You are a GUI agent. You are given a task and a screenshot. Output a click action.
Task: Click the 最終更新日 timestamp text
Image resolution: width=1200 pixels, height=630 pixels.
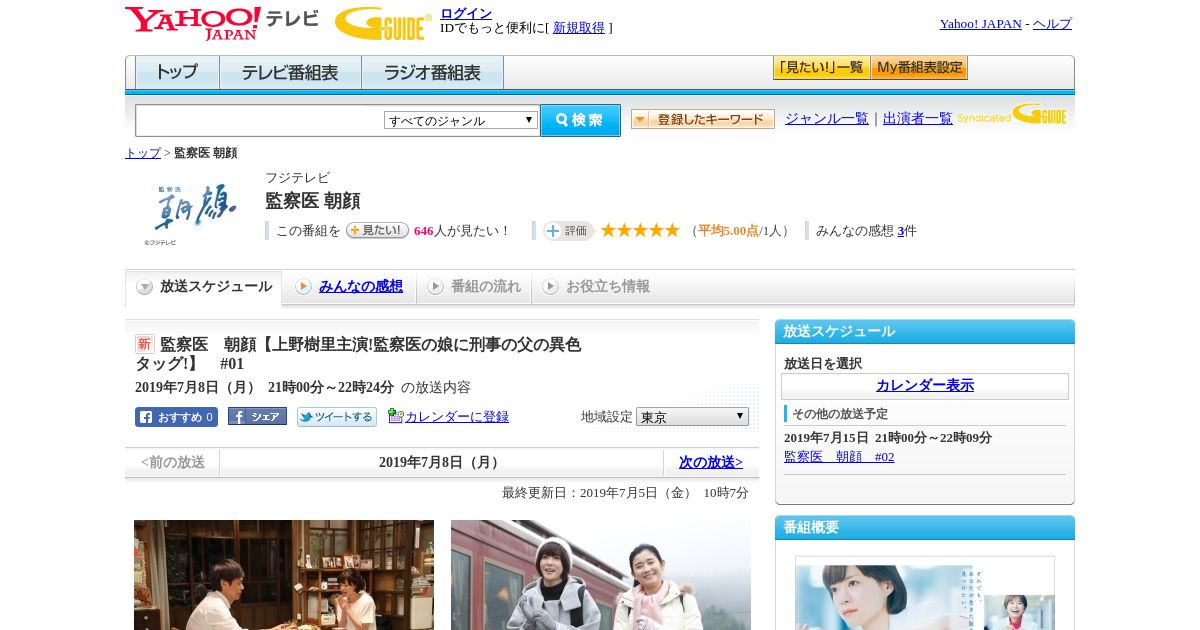tap(625, 493)
